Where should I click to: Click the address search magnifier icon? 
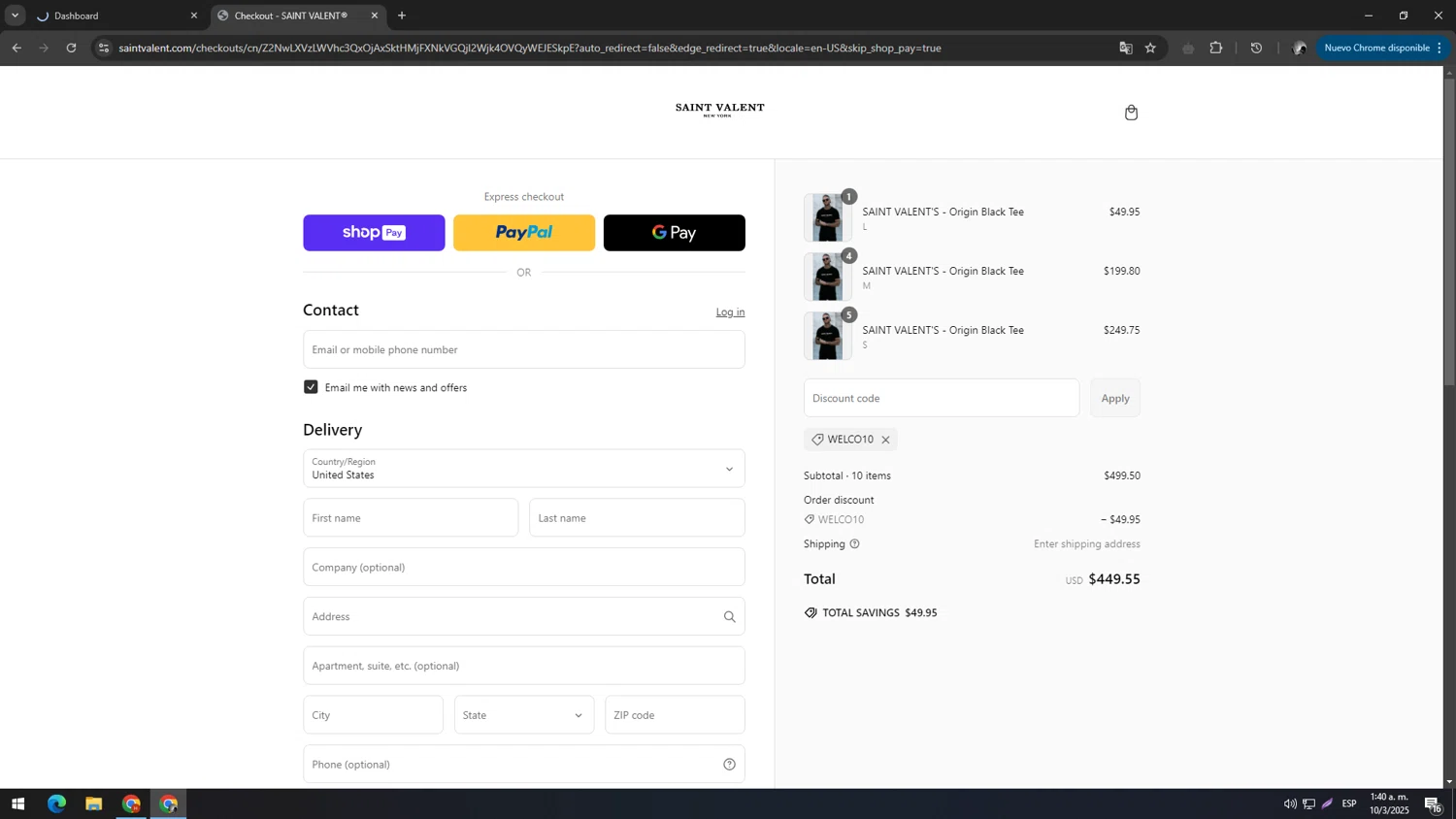point(729,616)
